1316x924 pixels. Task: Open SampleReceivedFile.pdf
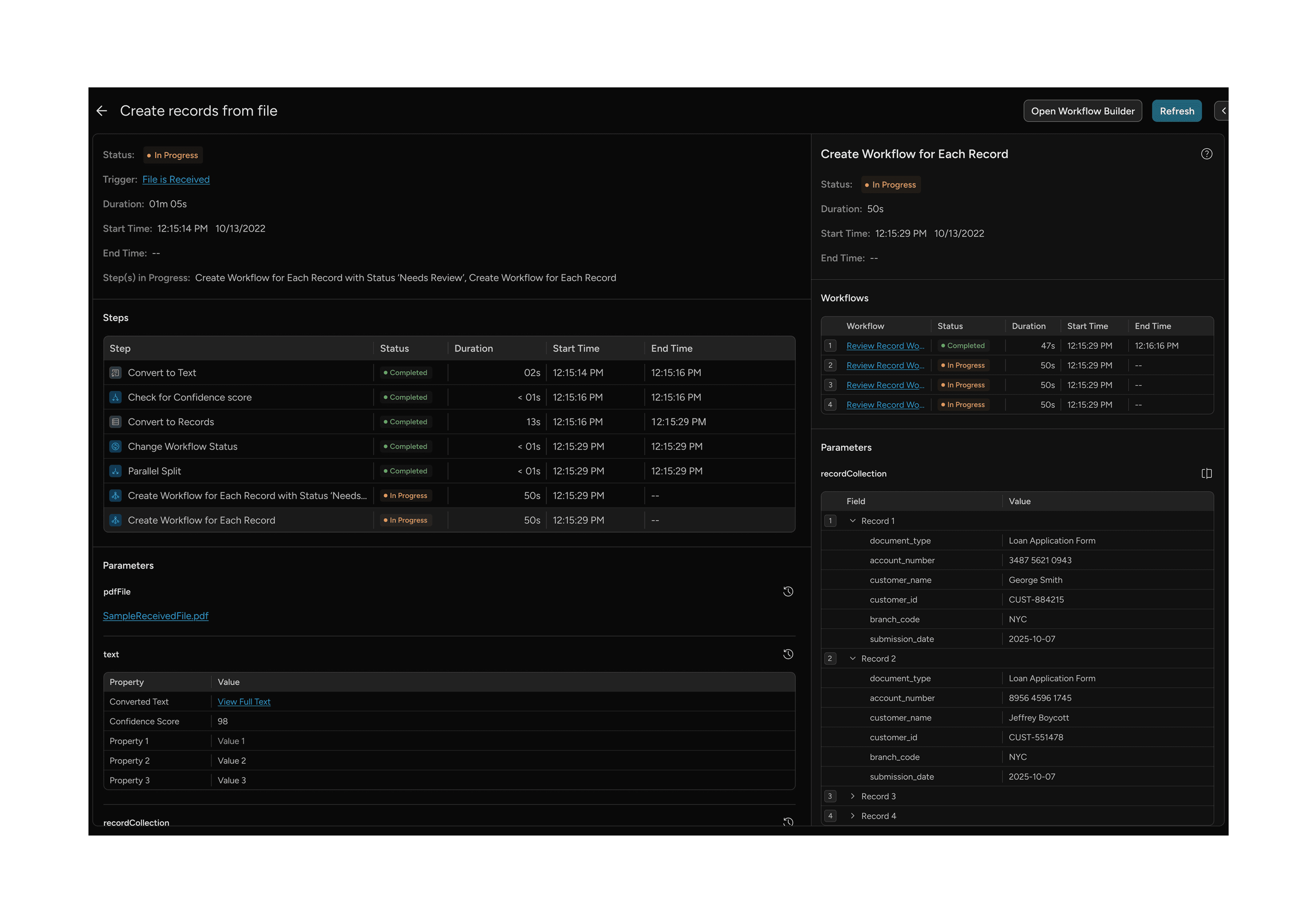(155, 616)
